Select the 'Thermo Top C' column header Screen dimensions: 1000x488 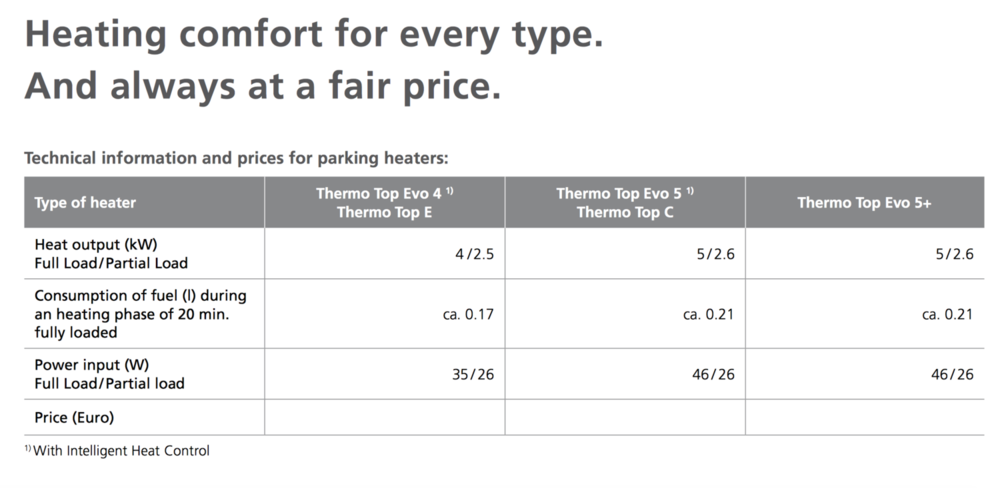(625, 212)
